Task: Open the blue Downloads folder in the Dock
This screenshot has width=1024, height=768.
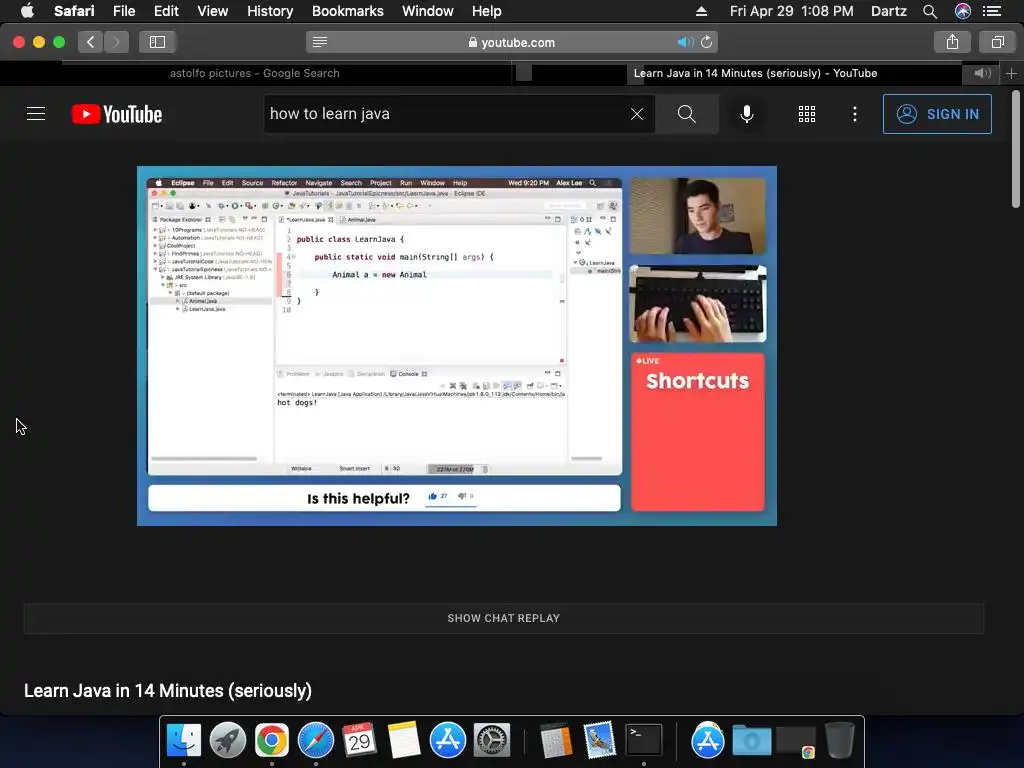Action: 752,741
